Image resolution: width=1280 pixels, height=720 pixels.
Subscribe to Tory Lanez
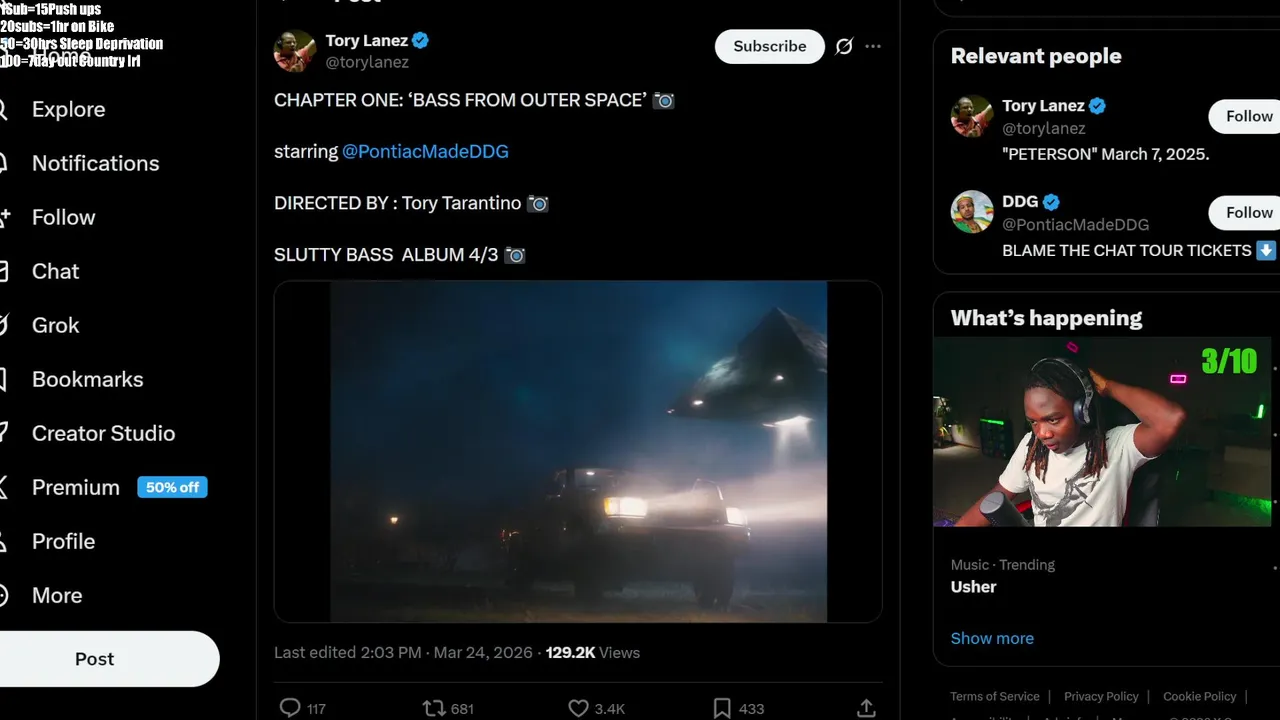(x=769, y=46)
